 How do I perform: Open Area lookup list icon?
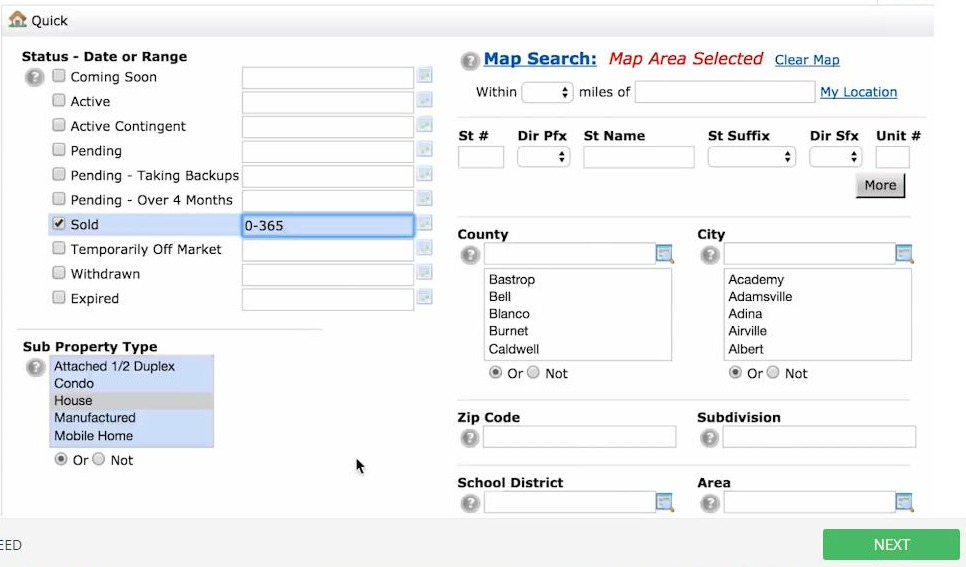coord(904,502)
